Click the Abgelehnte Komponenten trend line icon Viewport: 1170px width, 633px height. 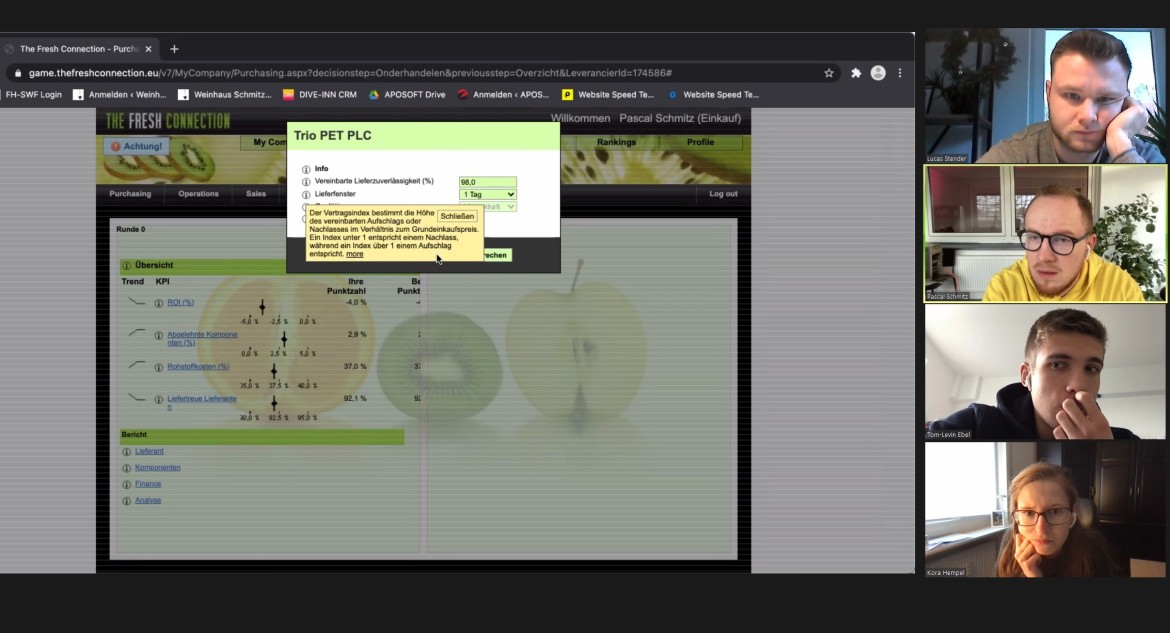tap(137, 332)
